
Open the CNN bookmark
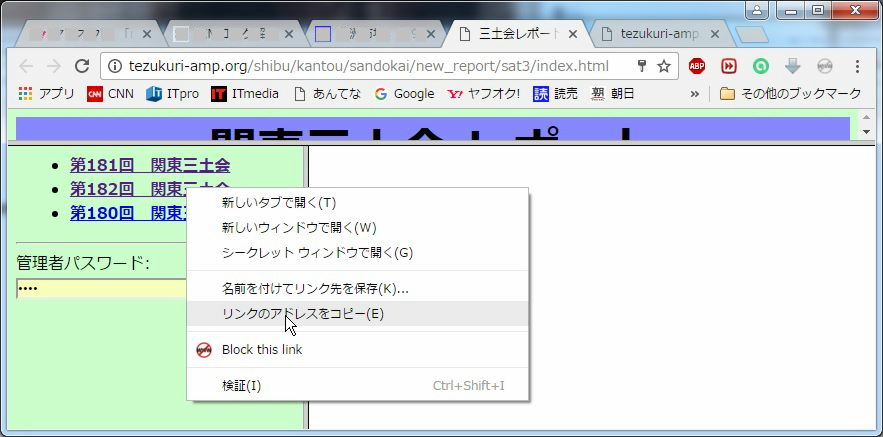110,94
